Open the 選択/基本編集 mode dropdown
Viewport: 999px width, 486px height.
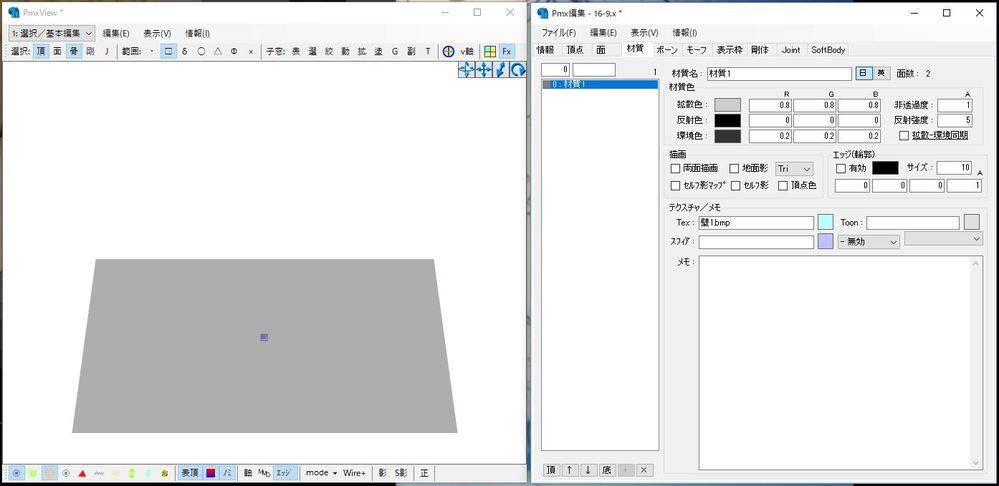tap(52, 33)
